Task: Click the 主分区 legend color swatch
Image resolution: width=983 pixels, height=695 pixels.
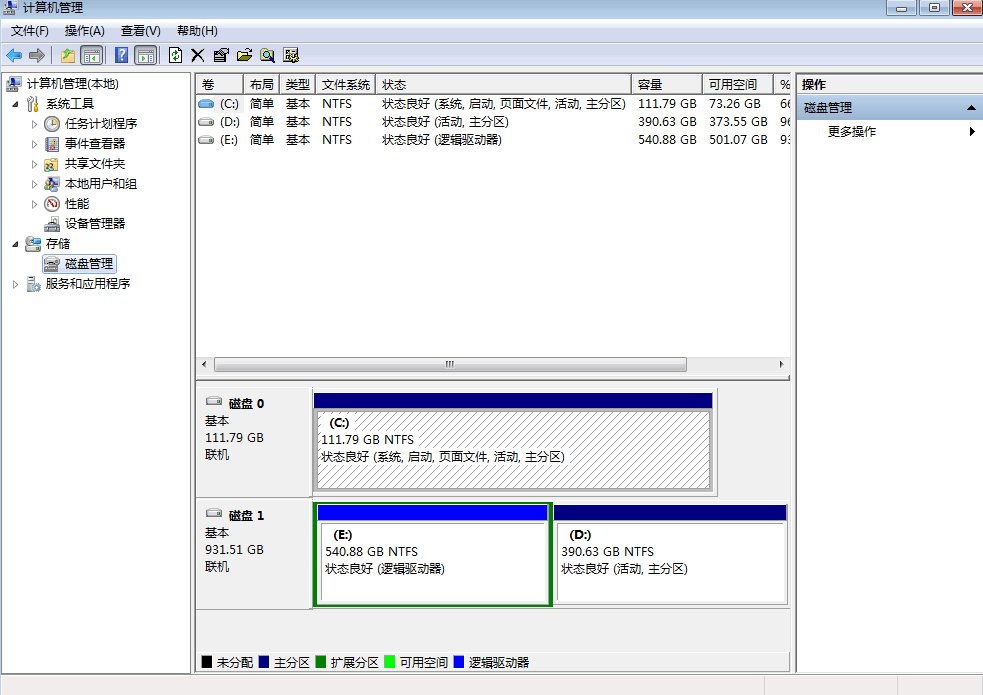Action: pos(264,662)
